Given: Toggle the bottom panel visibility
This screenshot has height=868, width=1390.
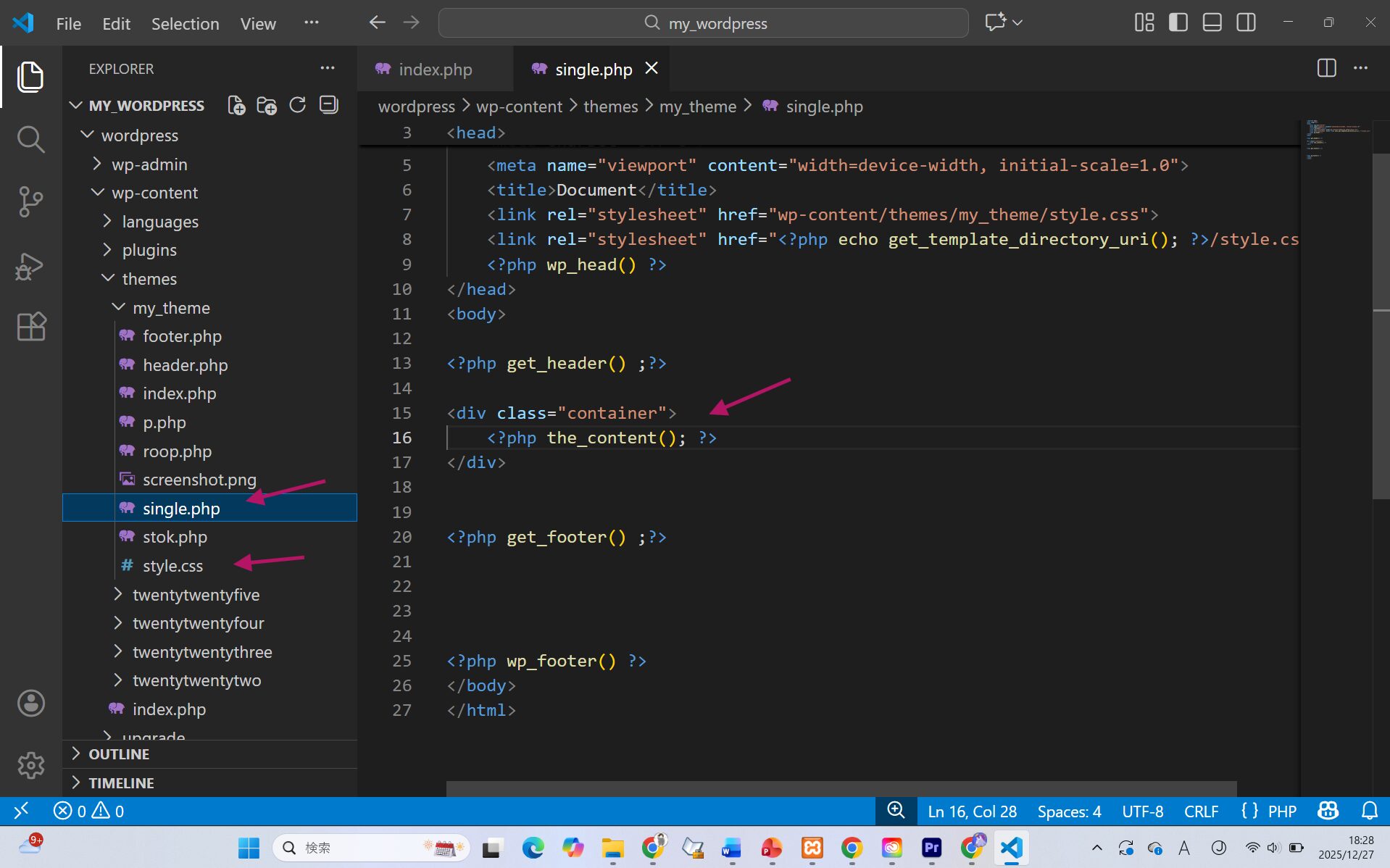Looking at the screenshot, I should pos(1212,22).
